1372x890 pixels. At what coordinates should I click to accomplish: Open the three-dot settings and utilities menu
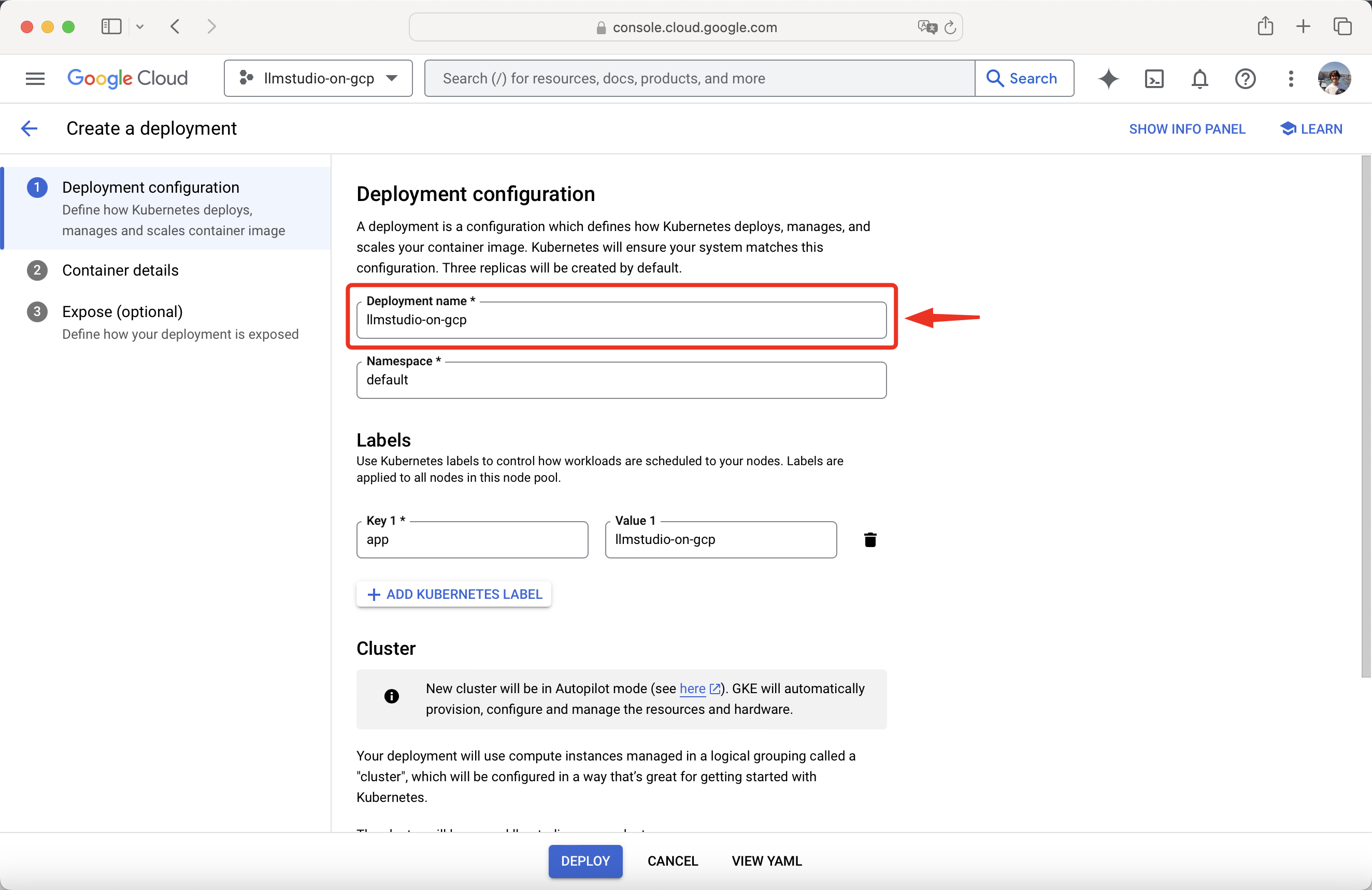point(1291,78)
